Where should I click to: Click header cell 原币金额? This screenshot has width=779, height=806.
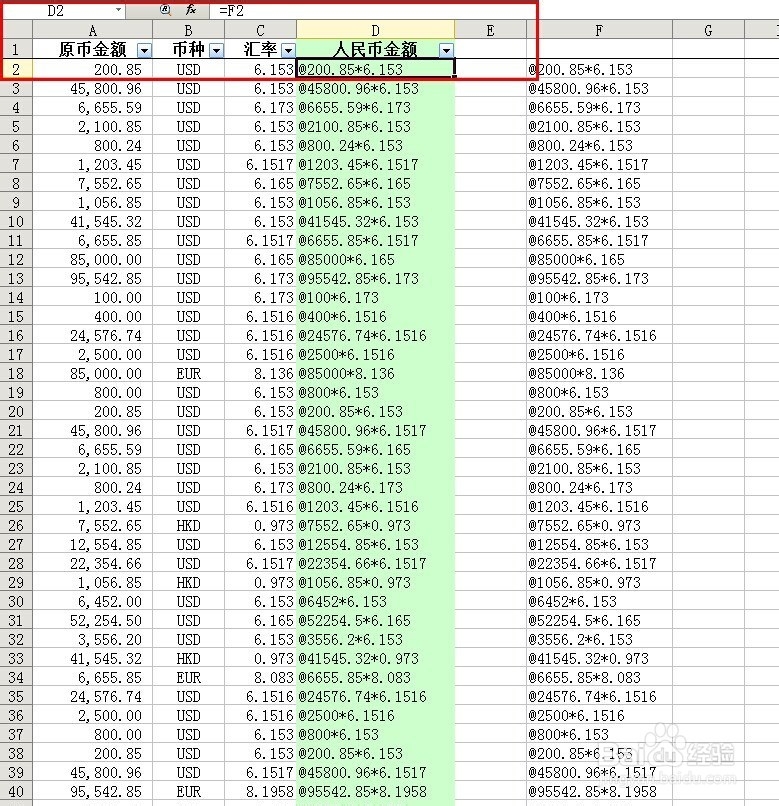[93, 49]
